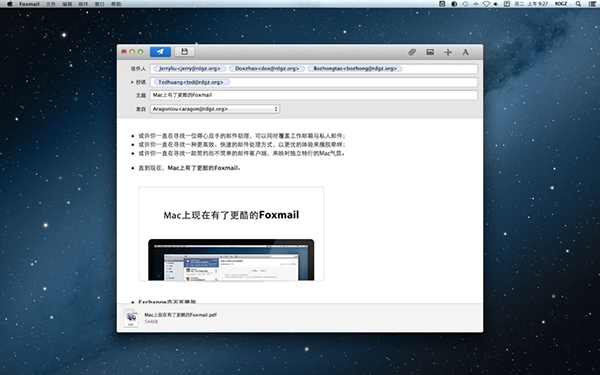Image resolution: width=600 pixels, height=375 pixels.
Task: Open the 窗口 menu
Action: tap(99, 4)
